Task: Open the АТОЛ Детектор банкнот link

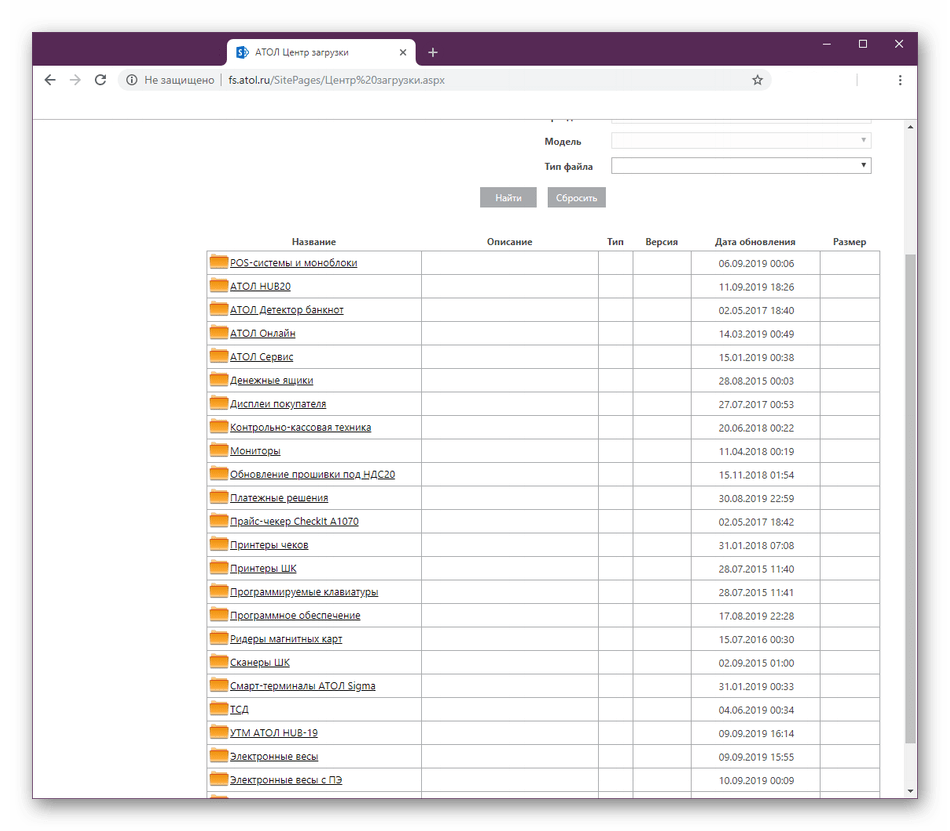Action: 287,310
